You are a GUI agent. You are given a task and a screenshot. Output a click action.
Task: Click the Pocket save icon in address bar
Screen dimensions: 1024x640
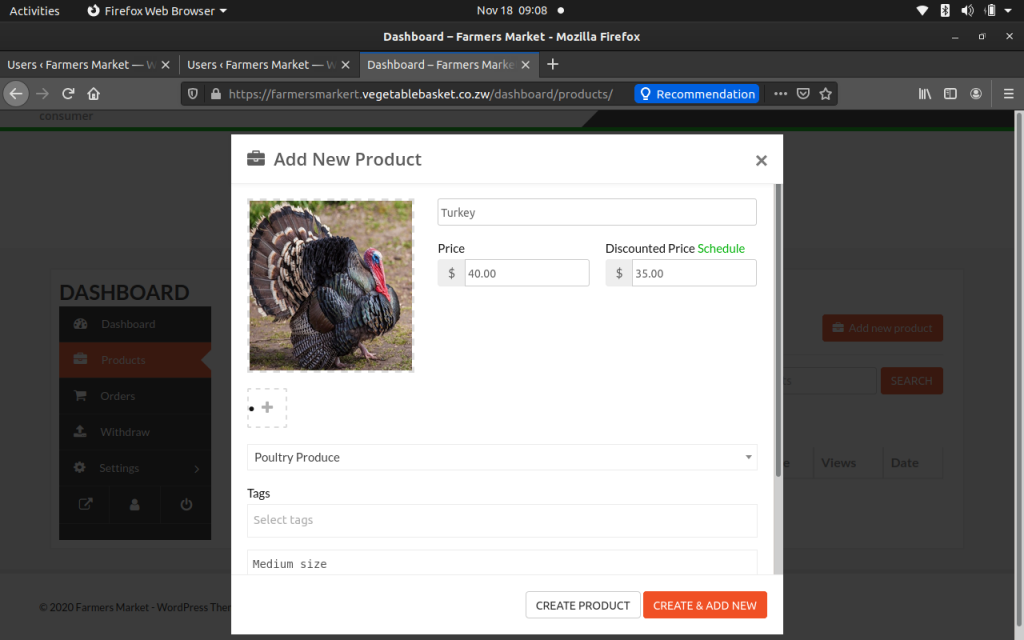coord(803,94)
